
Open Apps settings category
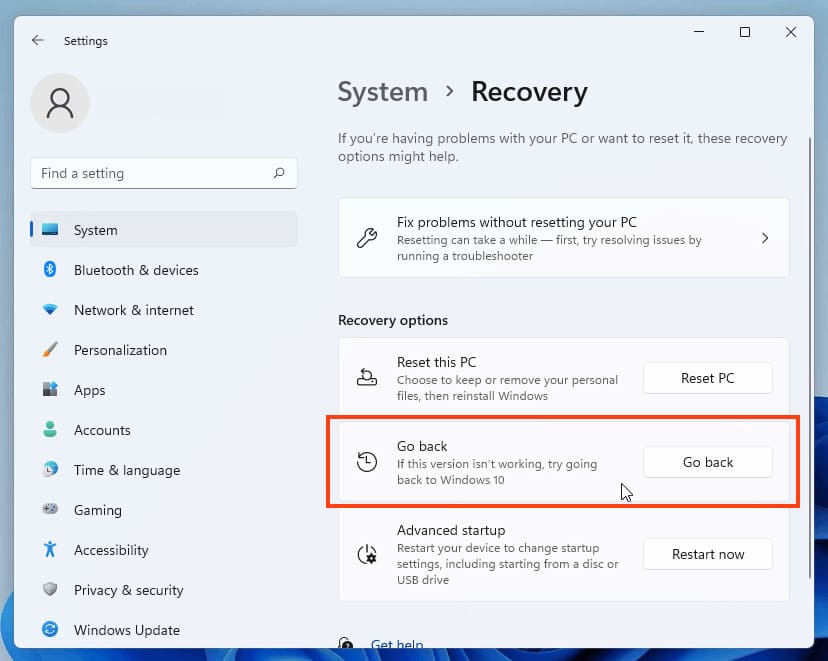[x=89, y=390]
